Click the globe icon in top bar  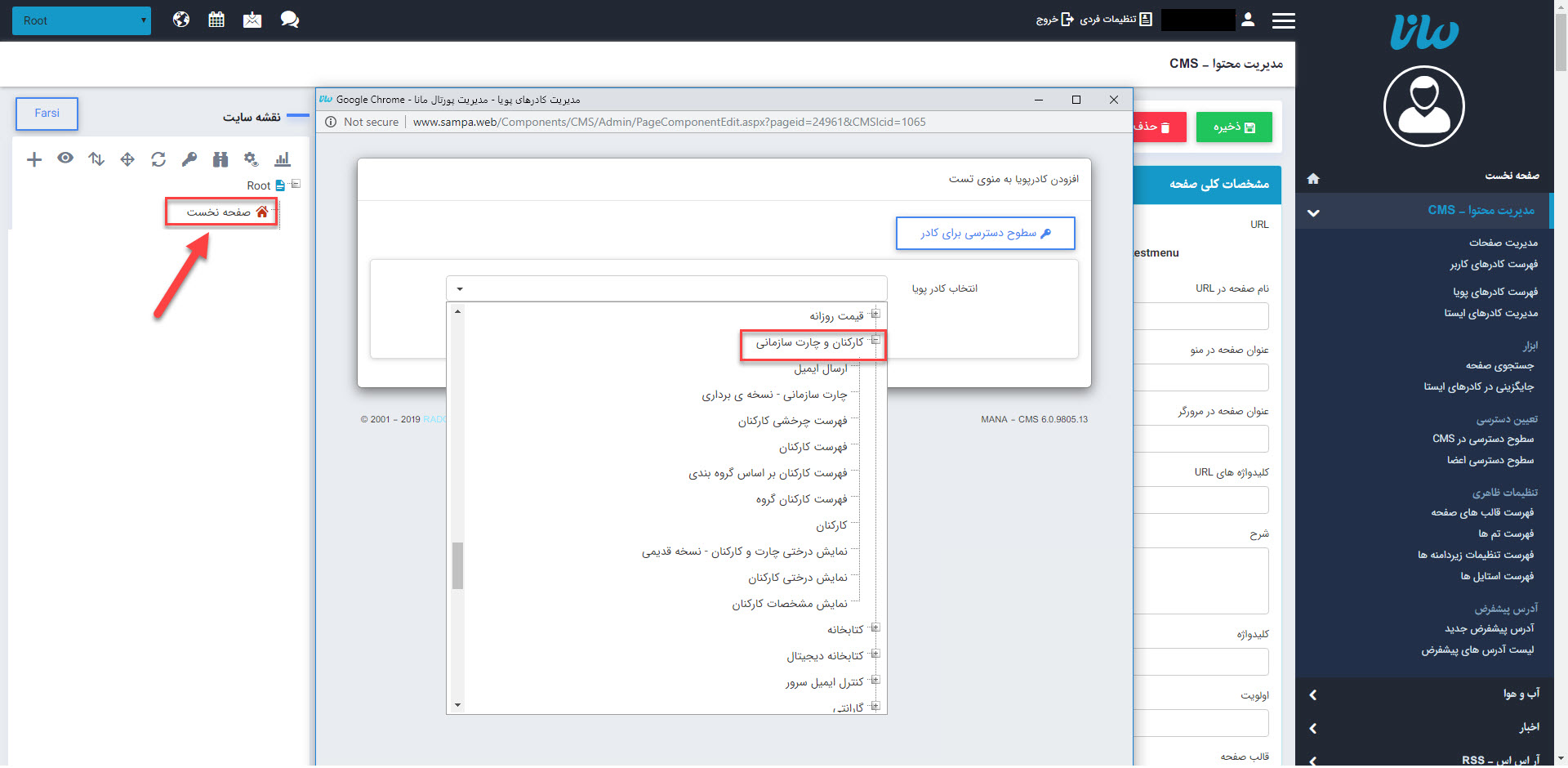(x=181, y=20)
